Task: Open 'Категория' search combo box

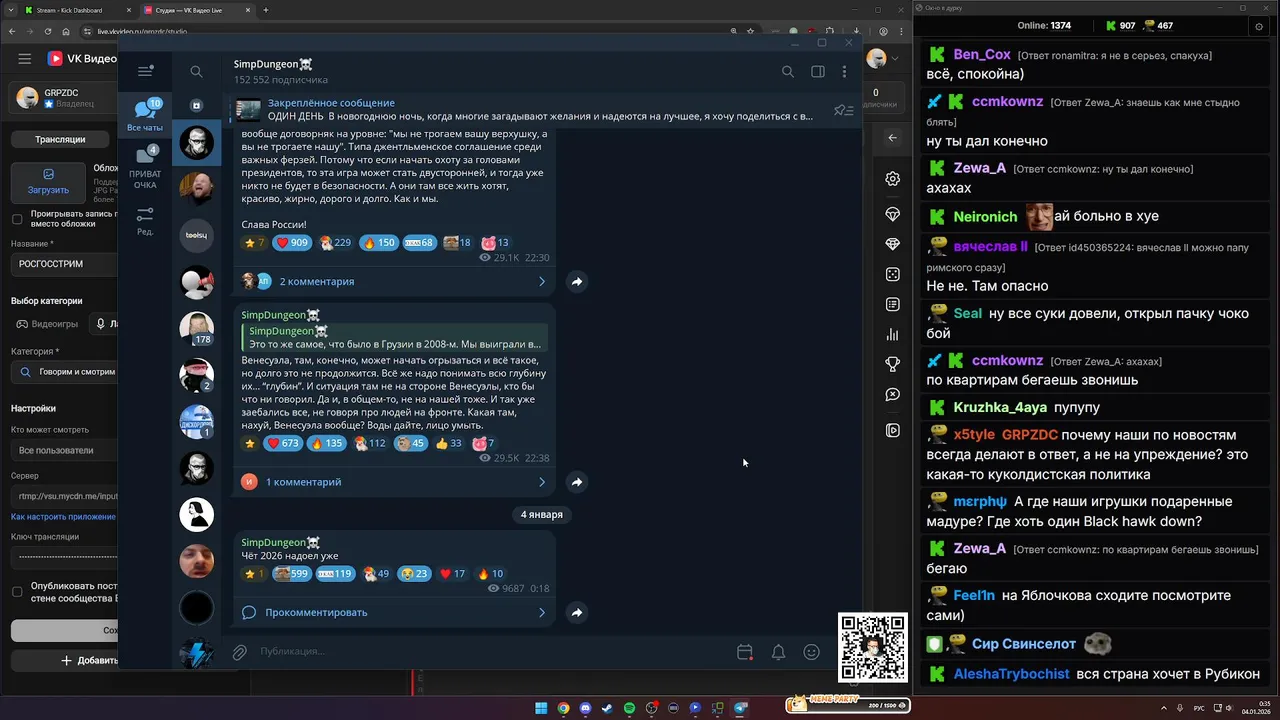Action: [64, 371]
